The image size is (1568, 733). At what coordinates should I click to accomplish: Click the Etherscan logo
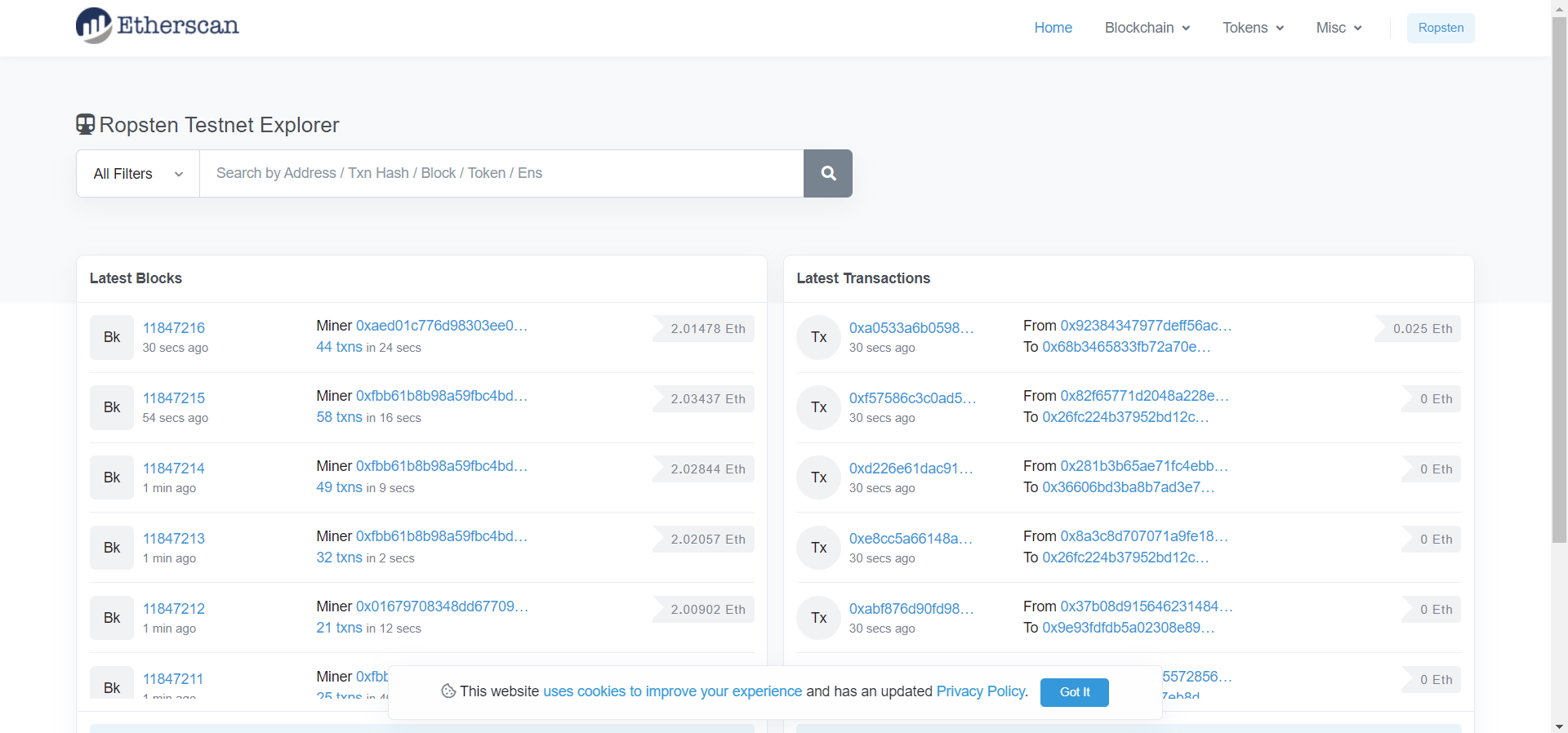pyautogui.click(x=158, y=26)
